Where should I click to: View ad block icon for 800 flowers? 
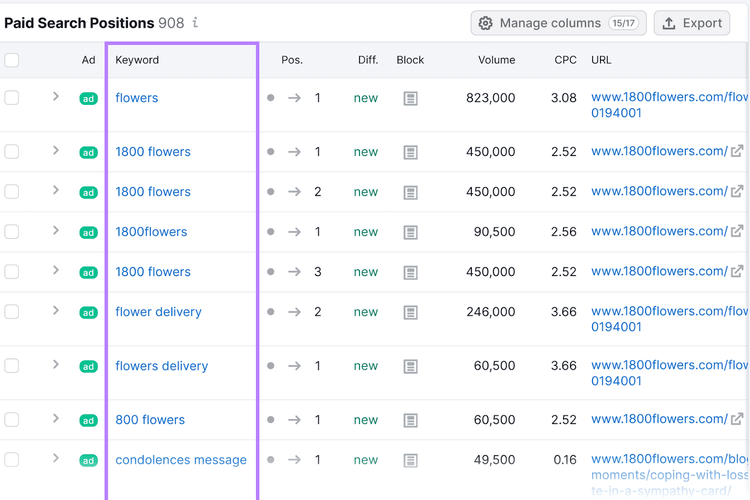410,421
